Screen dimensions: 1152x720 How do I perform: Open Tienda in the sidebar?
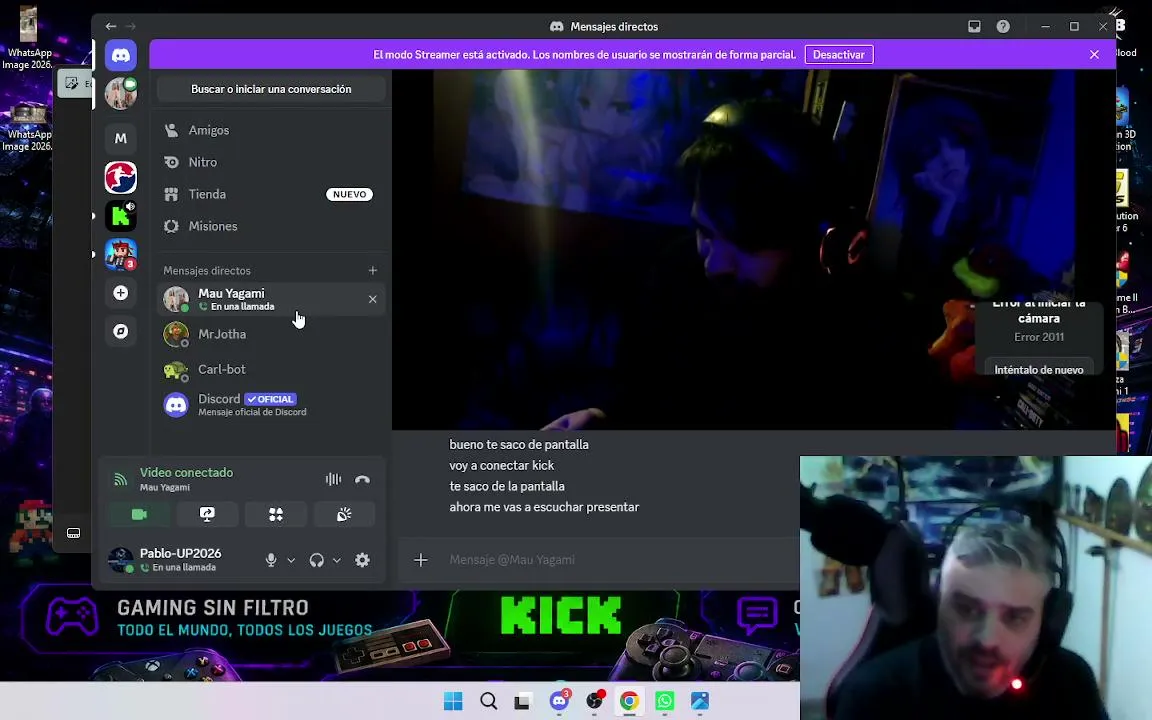(x=271, y=194)
